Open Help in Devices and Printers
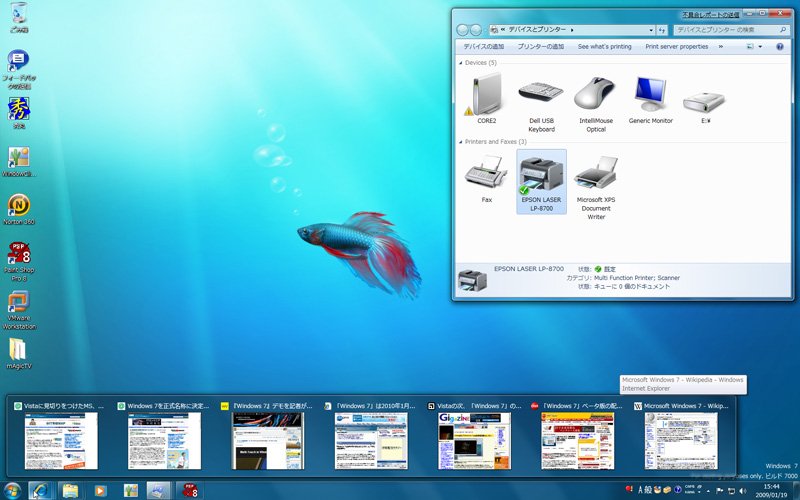 780,46
